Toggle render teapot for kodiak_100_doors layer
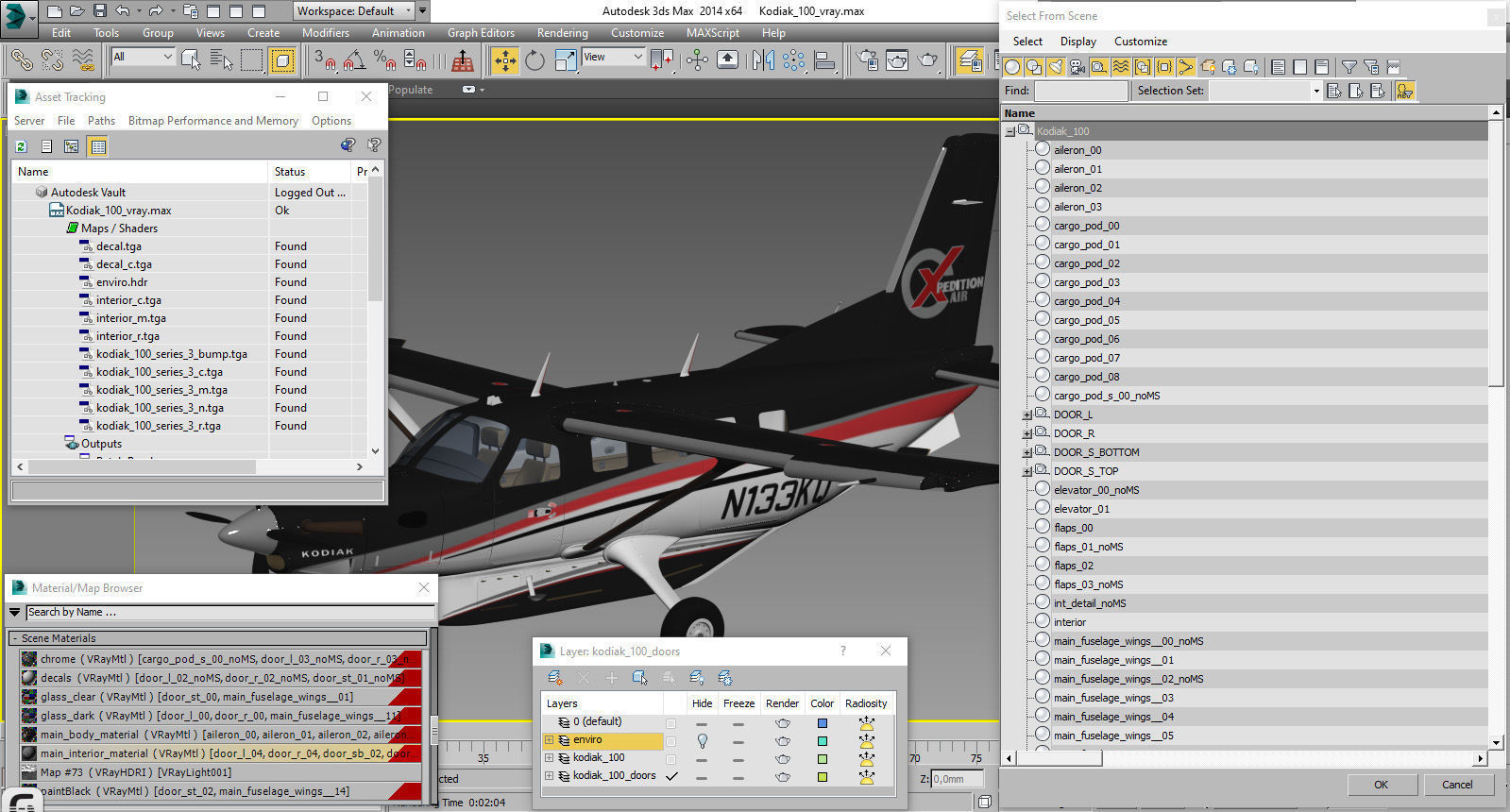 [x=782, y=776]
